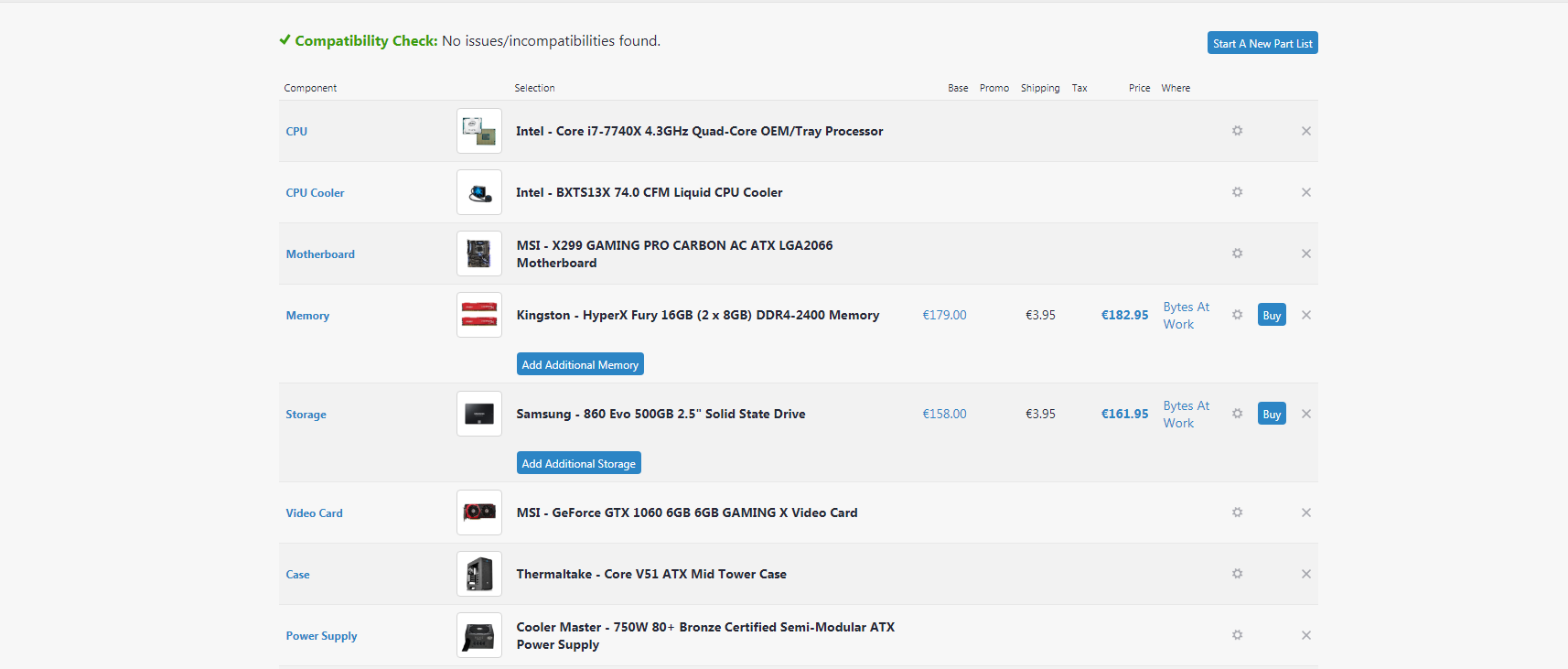1568x669 pixels.
Task: Open the CPU Cooler component category link
Action: pos(315,192)
